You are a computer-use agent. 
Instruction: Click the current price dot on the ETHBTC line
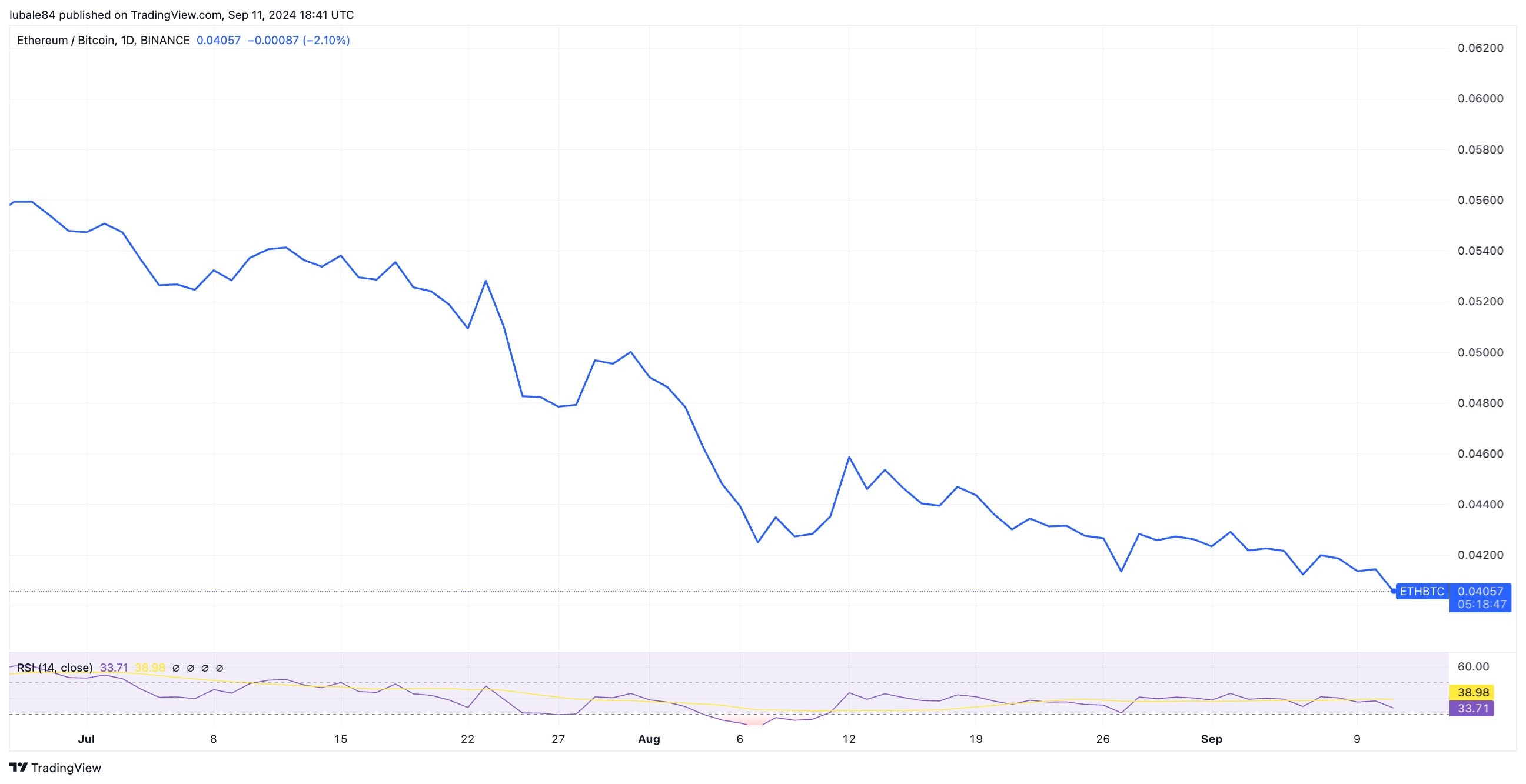pos(1393,591)
